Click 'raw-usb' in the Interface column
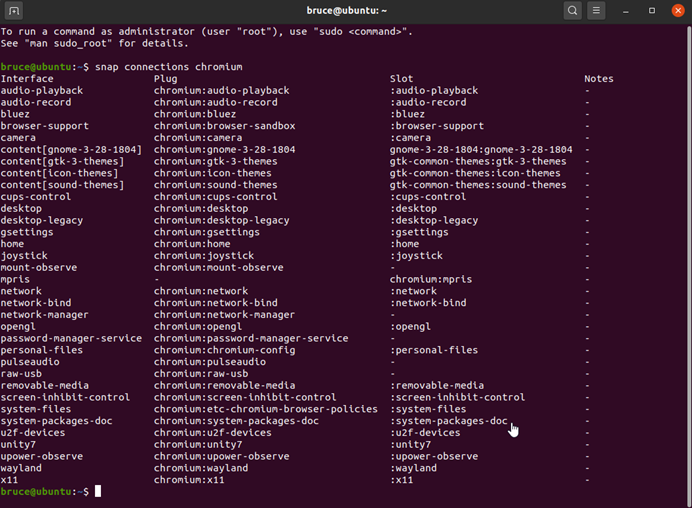This screenshot has height=508, width=692. click(x=21, y=374)
